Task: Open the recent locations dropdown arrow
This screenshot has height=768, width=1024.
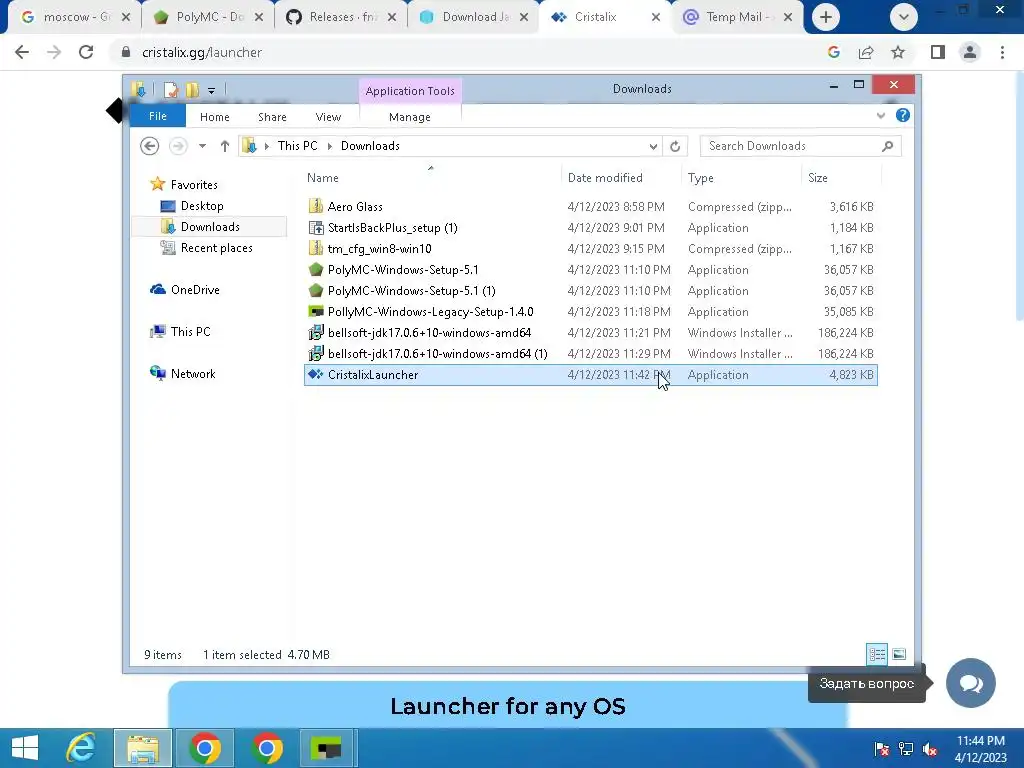Action: [x=202, y=146]
